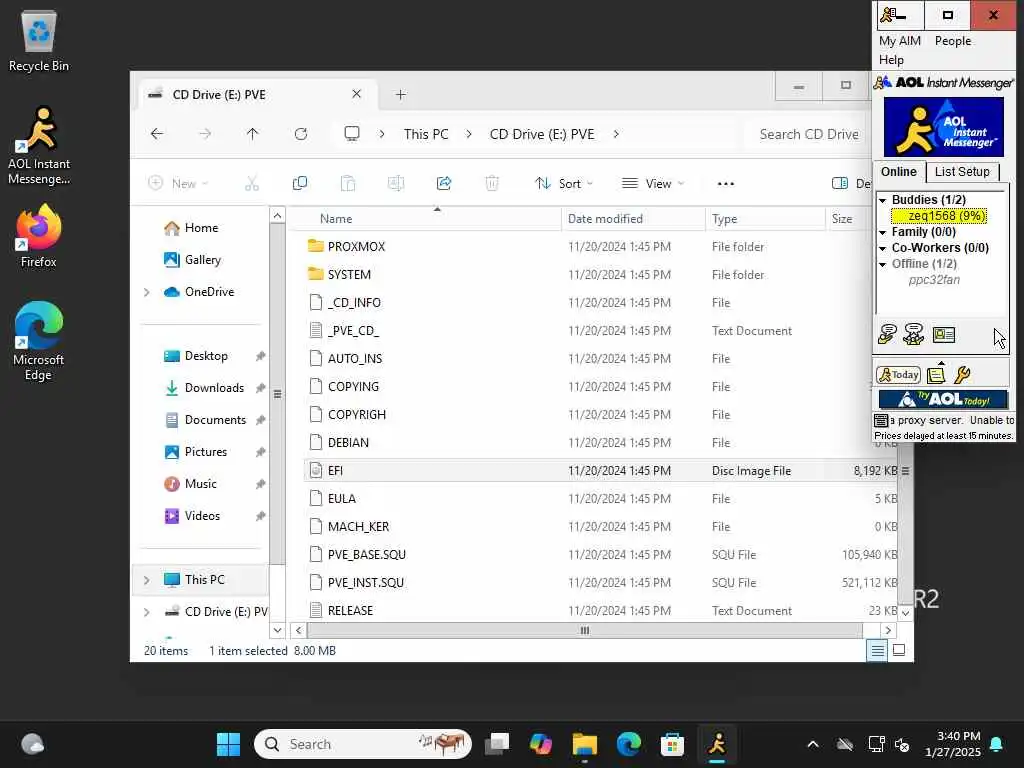The width and height of the screenshot is (1024, 768).
Task: Switch to the List Setup tab
Action: [962, 171]
